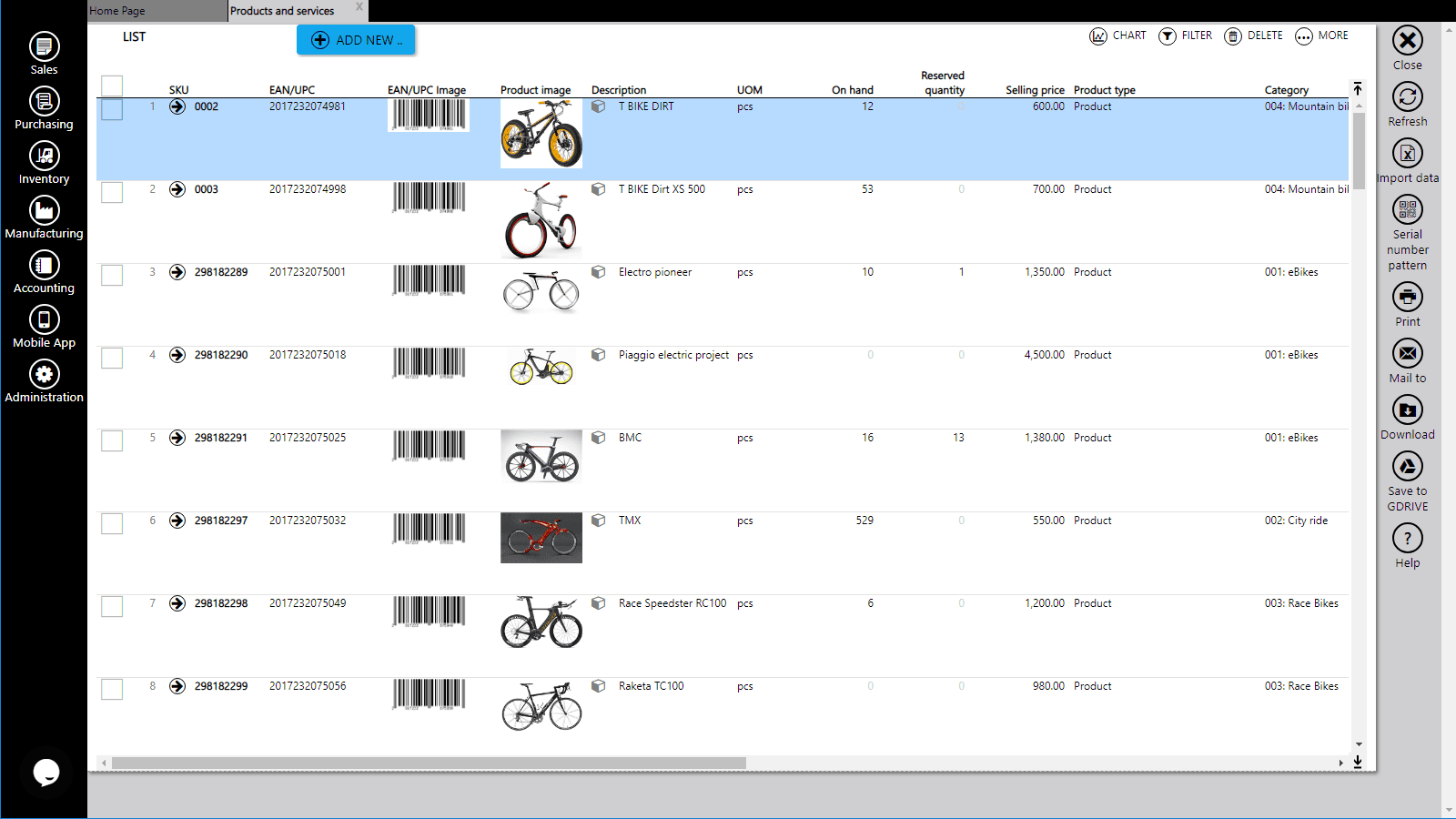The height and width of the screenshot is (819, 1456).
Task: Tick the checkbox for Electro pioneer row
Action: 112,275
